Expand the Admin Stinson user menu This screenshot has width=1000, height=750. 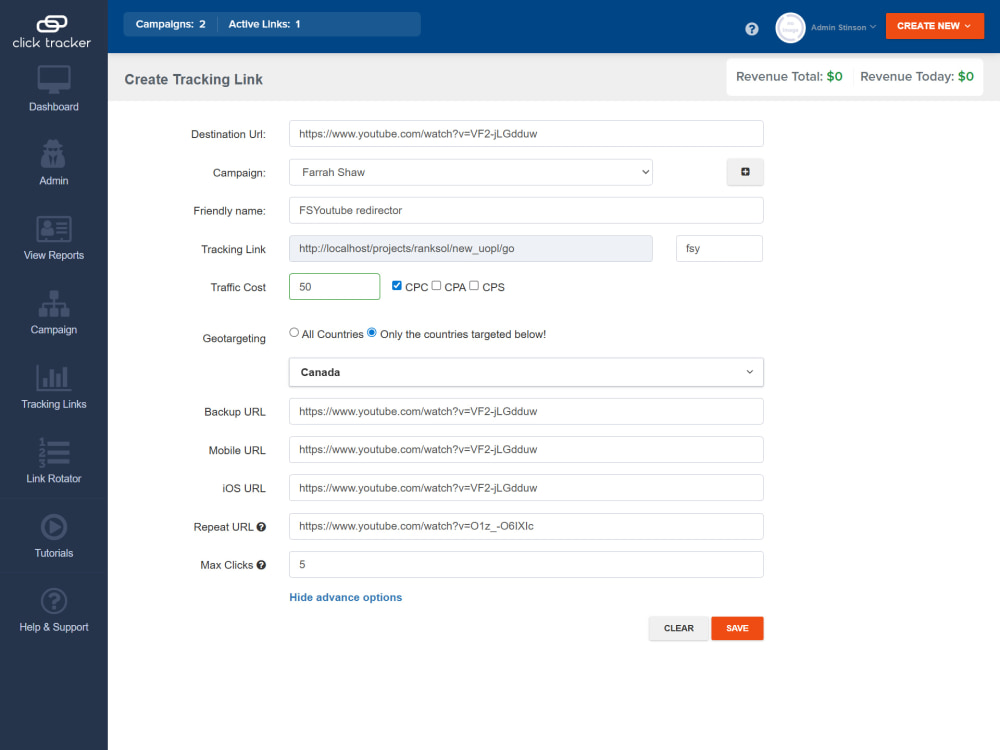[844, 27]
